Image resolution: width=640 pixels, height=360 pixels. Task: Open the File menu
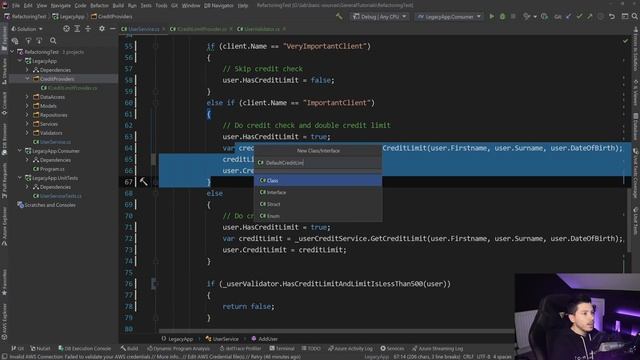click(16, 5)
